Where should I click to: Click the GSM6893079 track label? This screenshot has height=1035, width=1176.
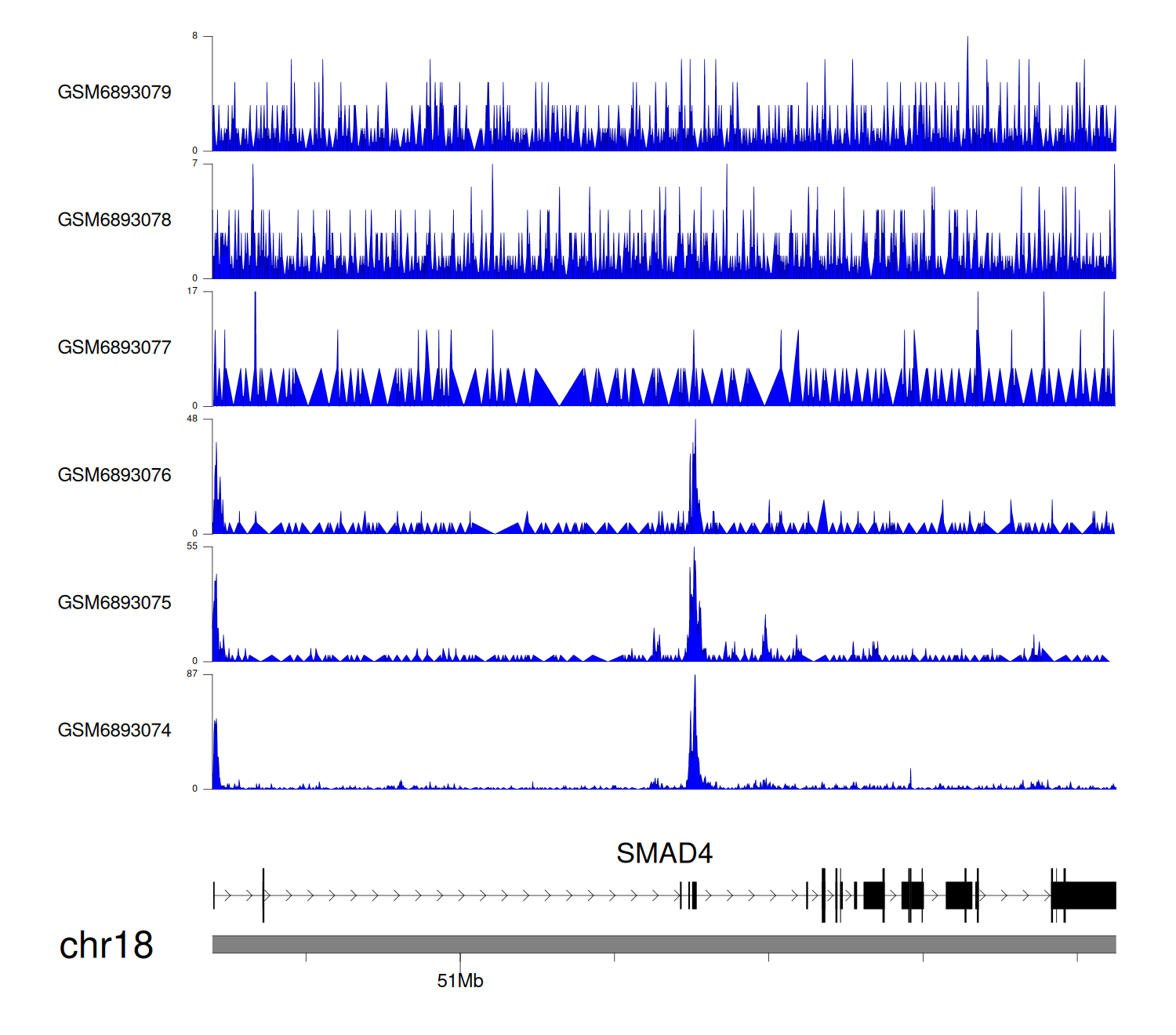(x=114, y=93)
